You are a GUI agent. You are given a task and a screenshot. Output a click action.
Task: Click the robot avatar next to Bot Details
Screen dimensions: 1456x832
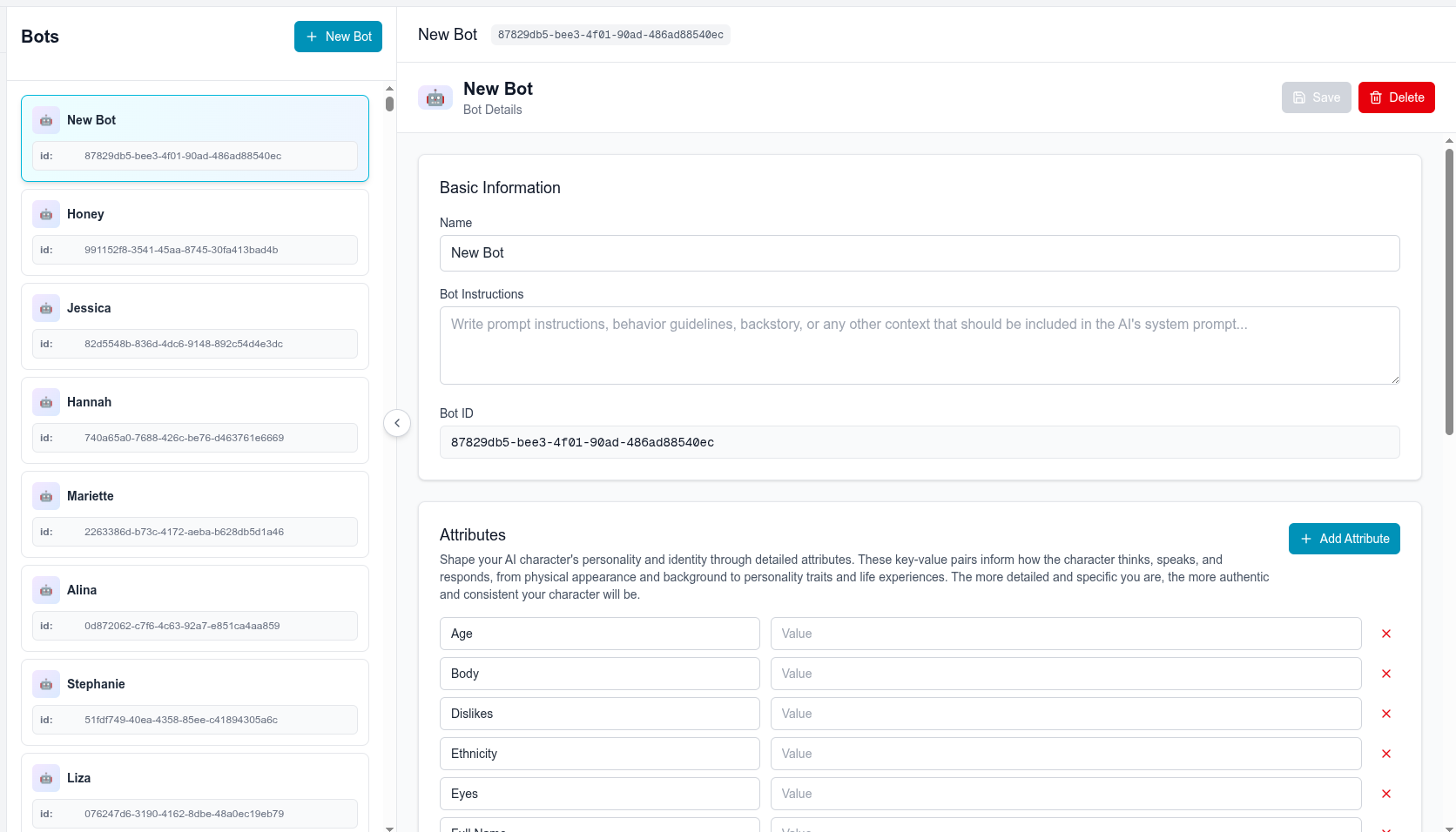(x=435, y=97)
